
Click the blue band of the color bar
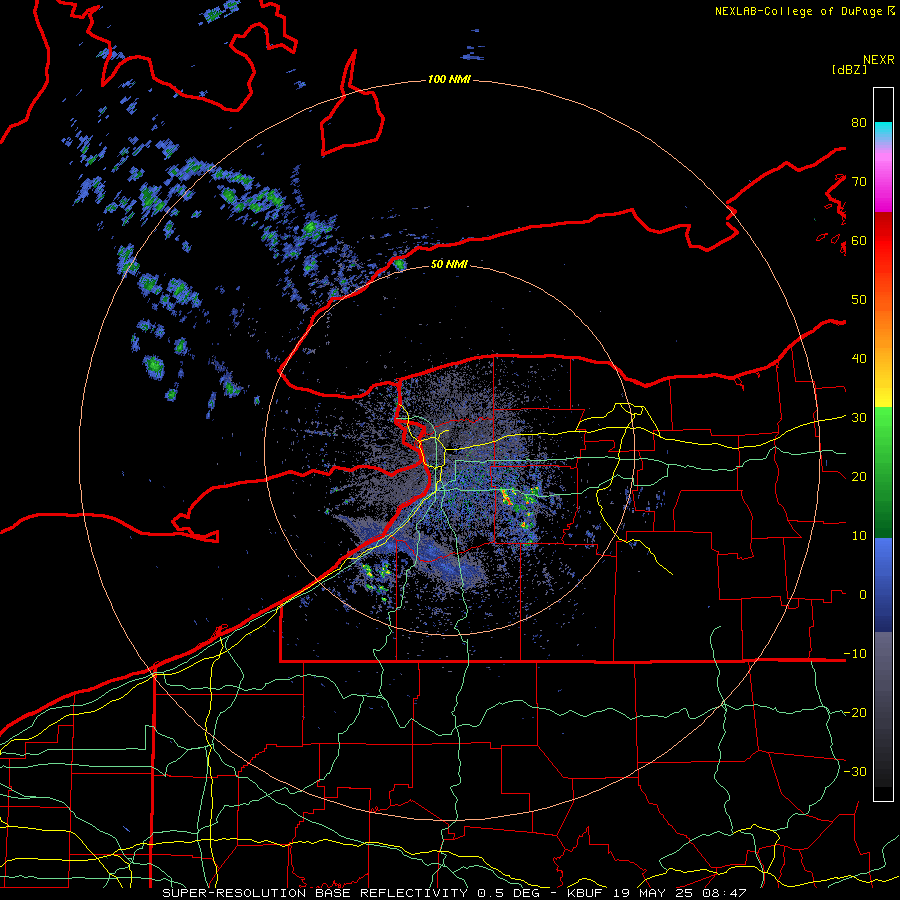(x=883, y=585)
